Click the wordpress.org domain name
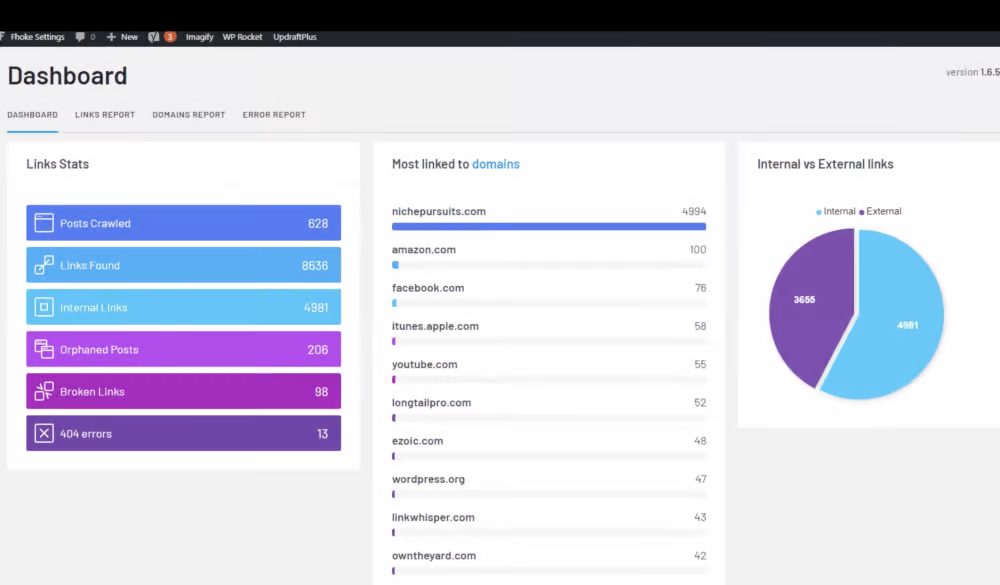Viewport: 1000px width, 585px height. 428,479
